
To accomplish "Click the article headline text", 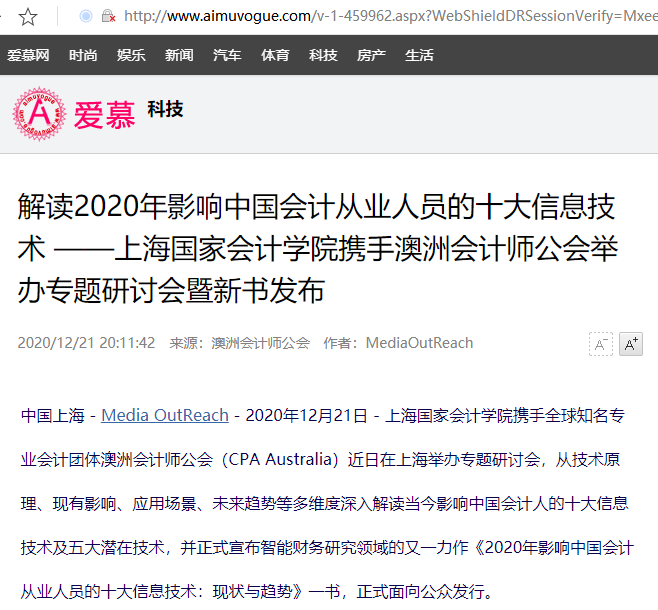I will (318, 248).
